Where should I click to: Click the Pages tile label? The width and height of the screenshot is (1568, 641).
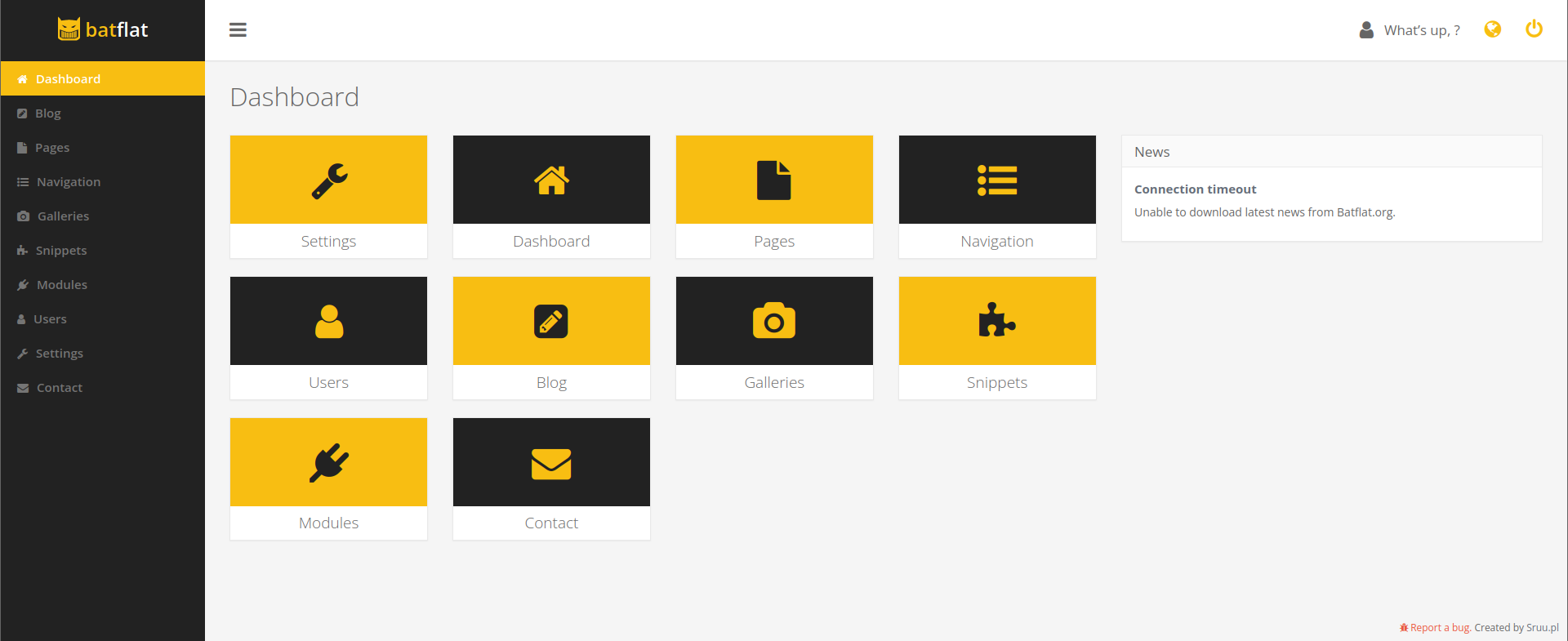(x=774, y=241)
